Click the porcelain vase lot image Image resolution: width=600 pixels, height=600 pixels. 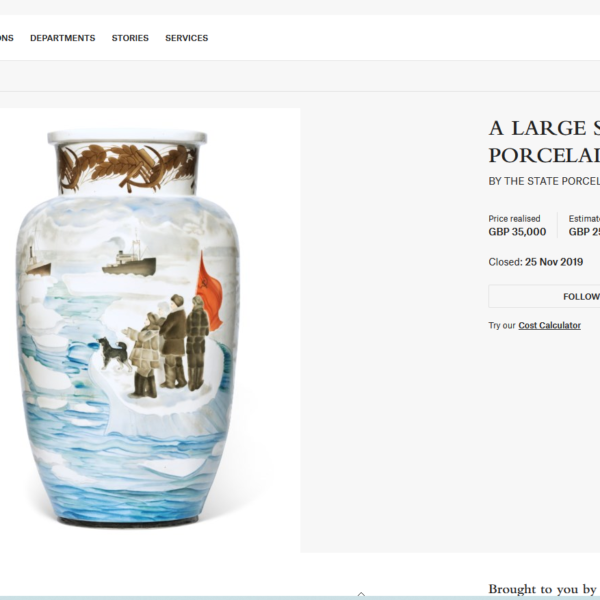click(x=128, y=329)
